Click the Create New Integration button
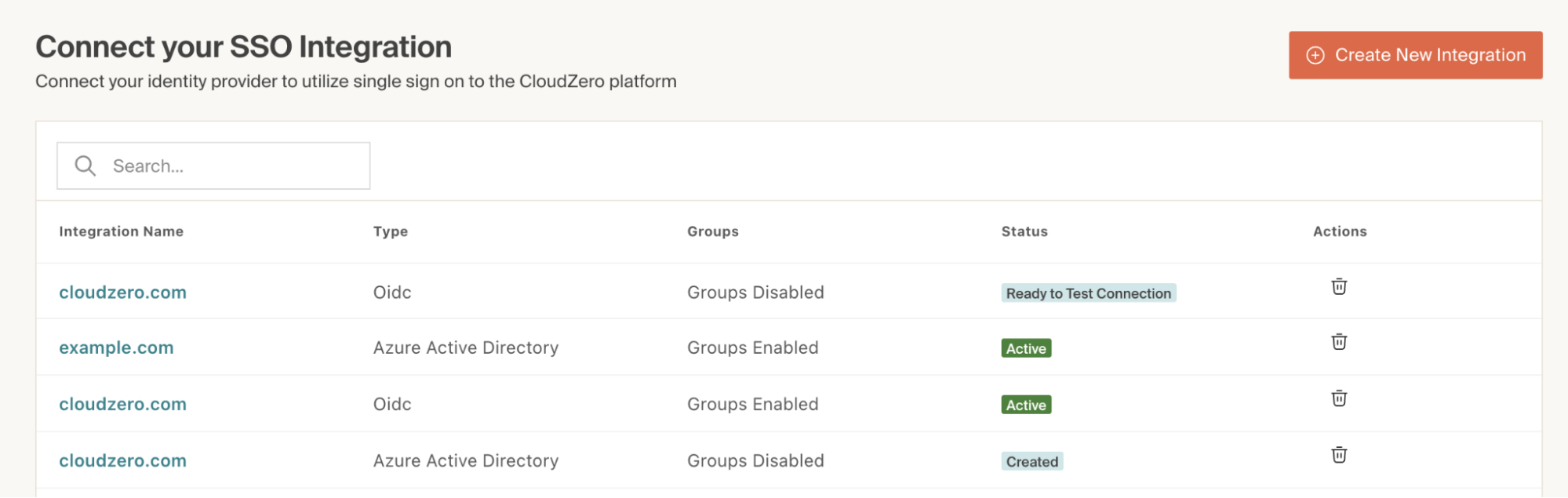Image resolution: width=1568 pixels, height=498 pixels. point(1415,55)
